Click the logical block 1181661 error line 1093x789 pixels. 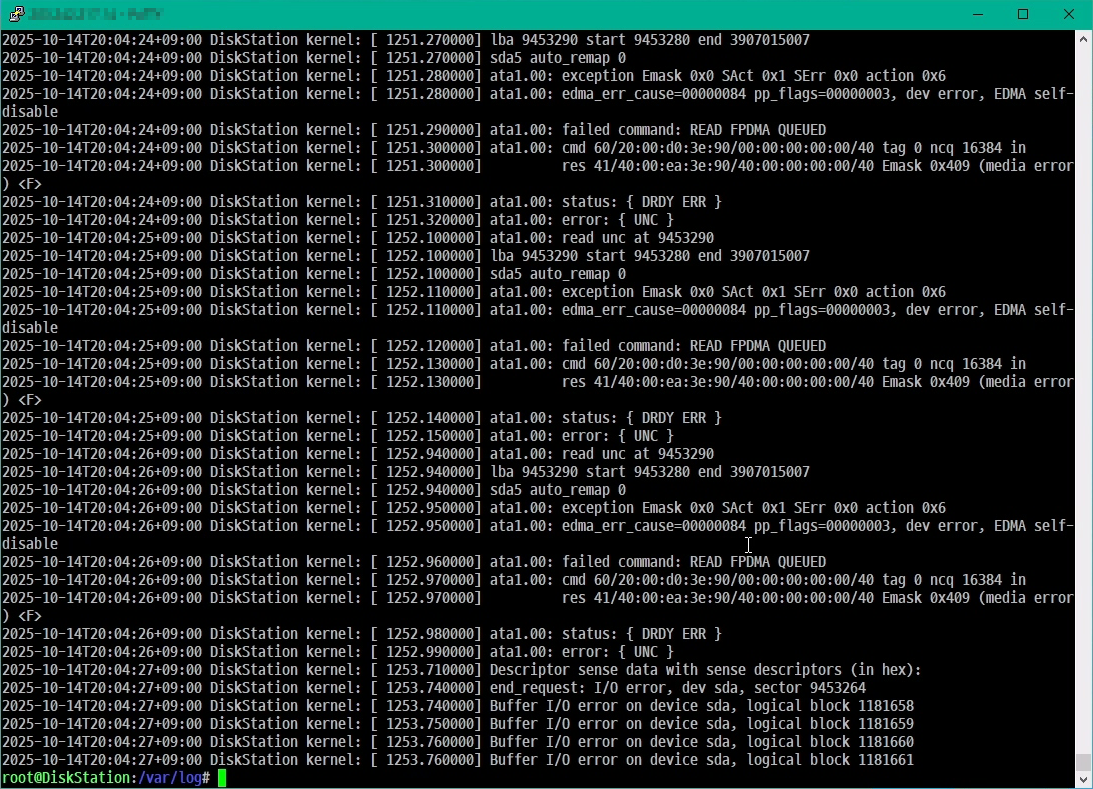coord(701,760)
